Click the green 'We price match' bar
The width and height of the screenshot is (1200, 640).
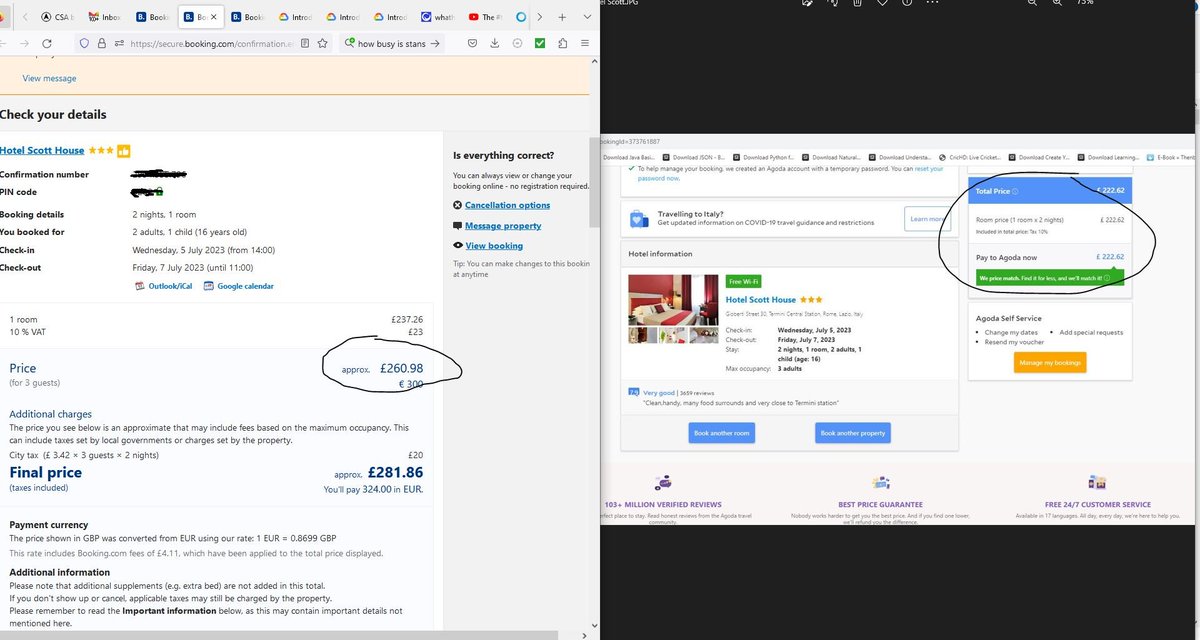click(x=1049, y=278)
